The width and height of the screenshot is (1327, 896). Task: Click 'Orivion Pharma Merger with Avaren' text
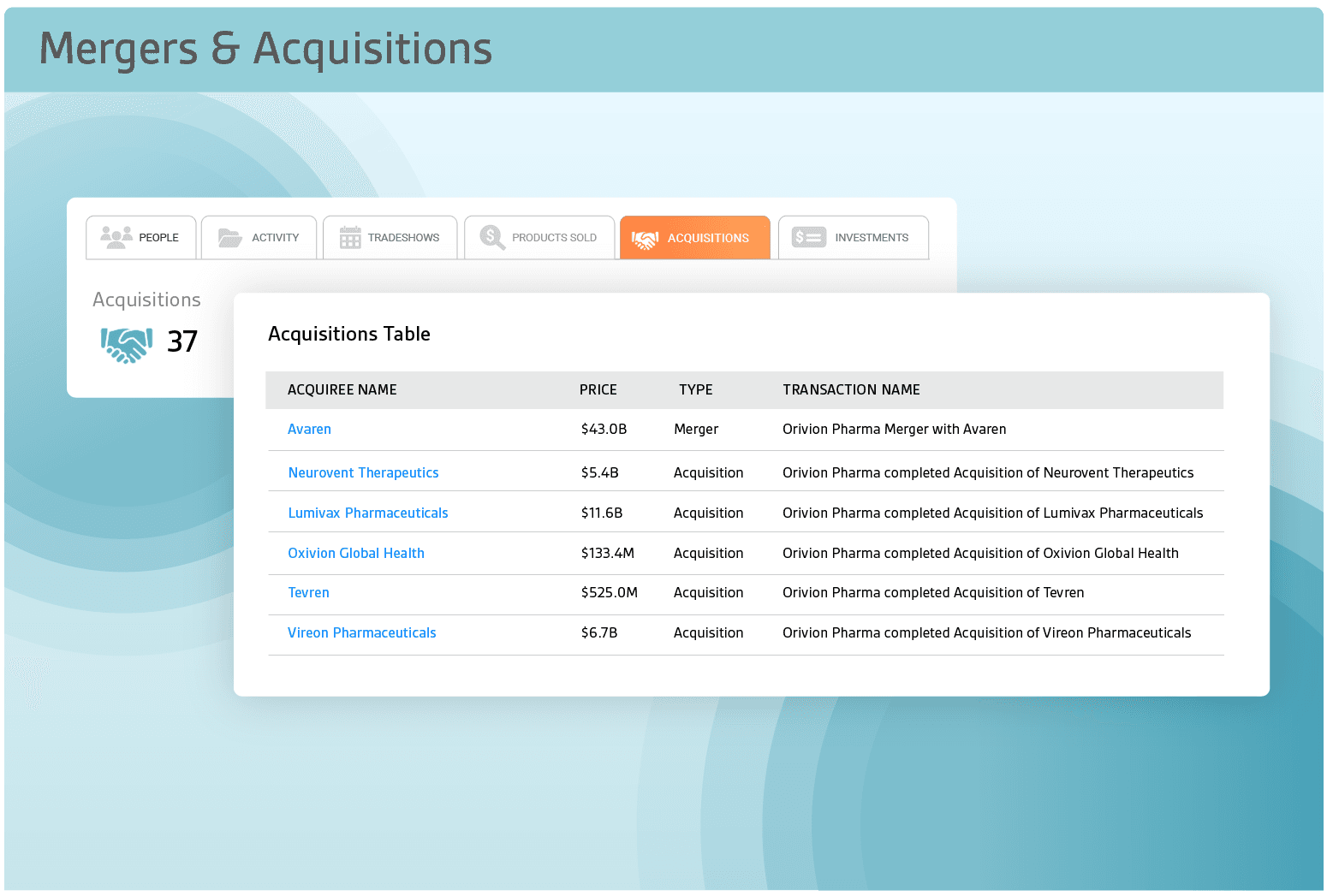pyautogui.click(x=895, y=430)
